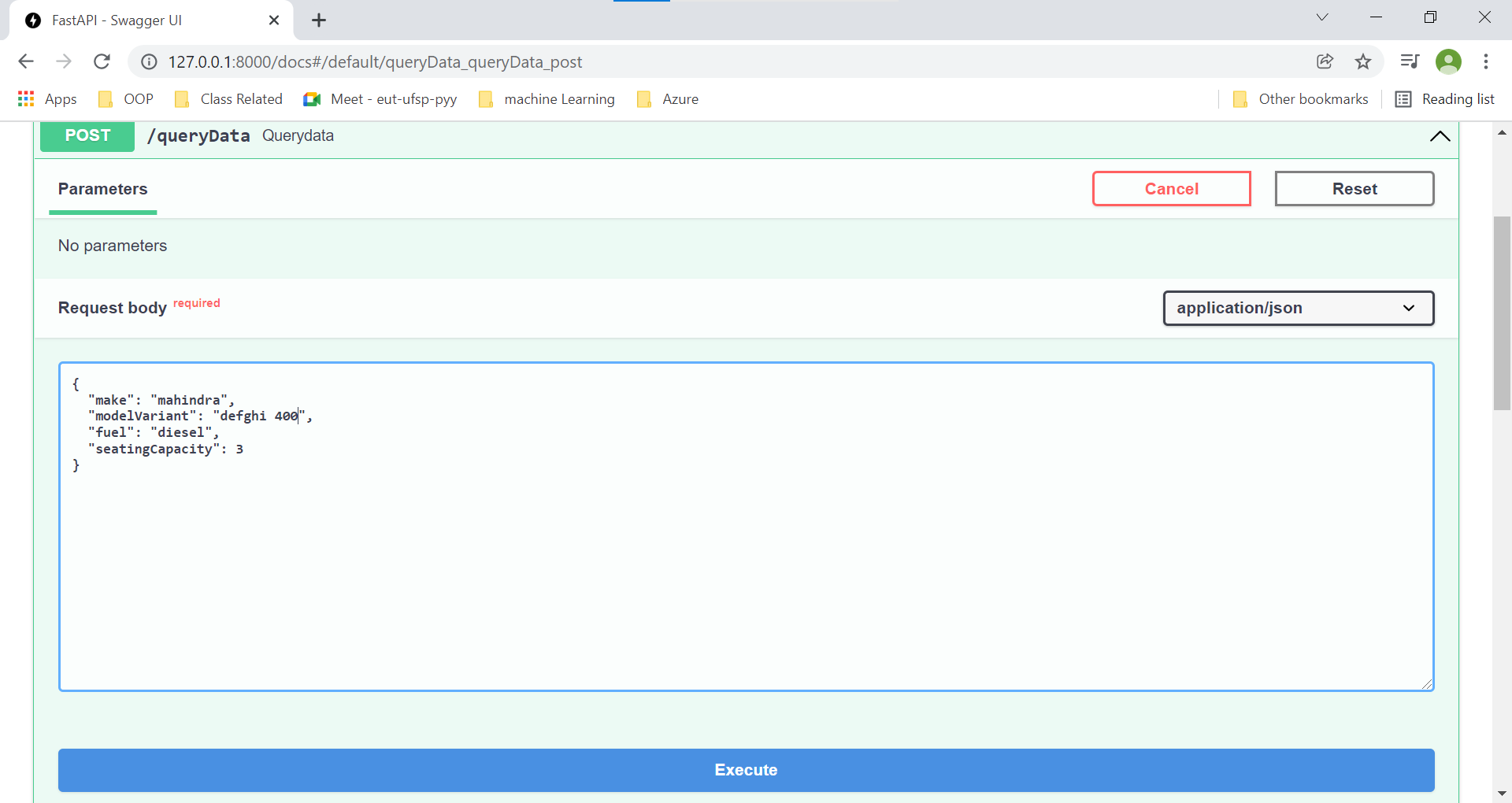Click the browser forward arrow

[64, 61]
